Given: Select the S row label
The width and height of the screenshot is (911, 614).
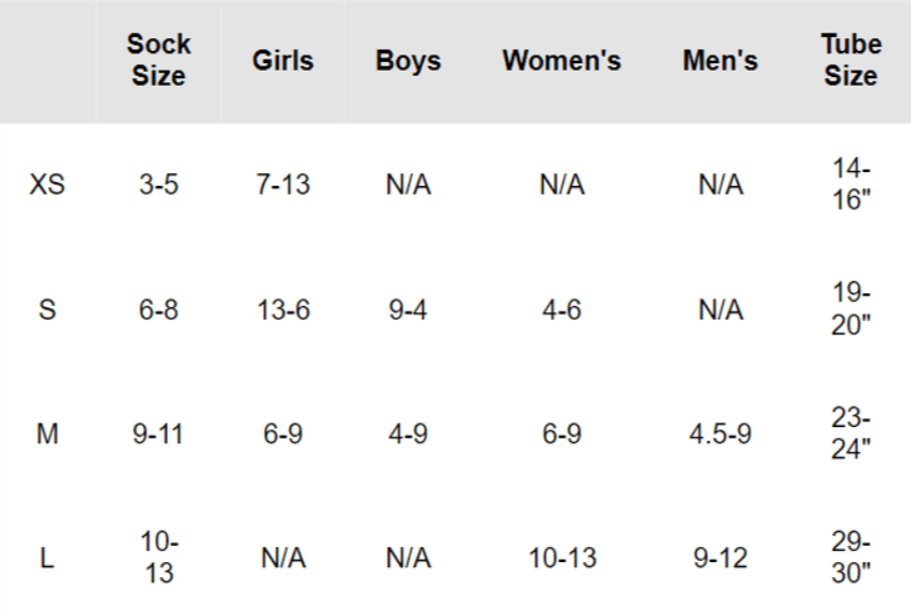Looking at the screenshot, I should point(47,309).
